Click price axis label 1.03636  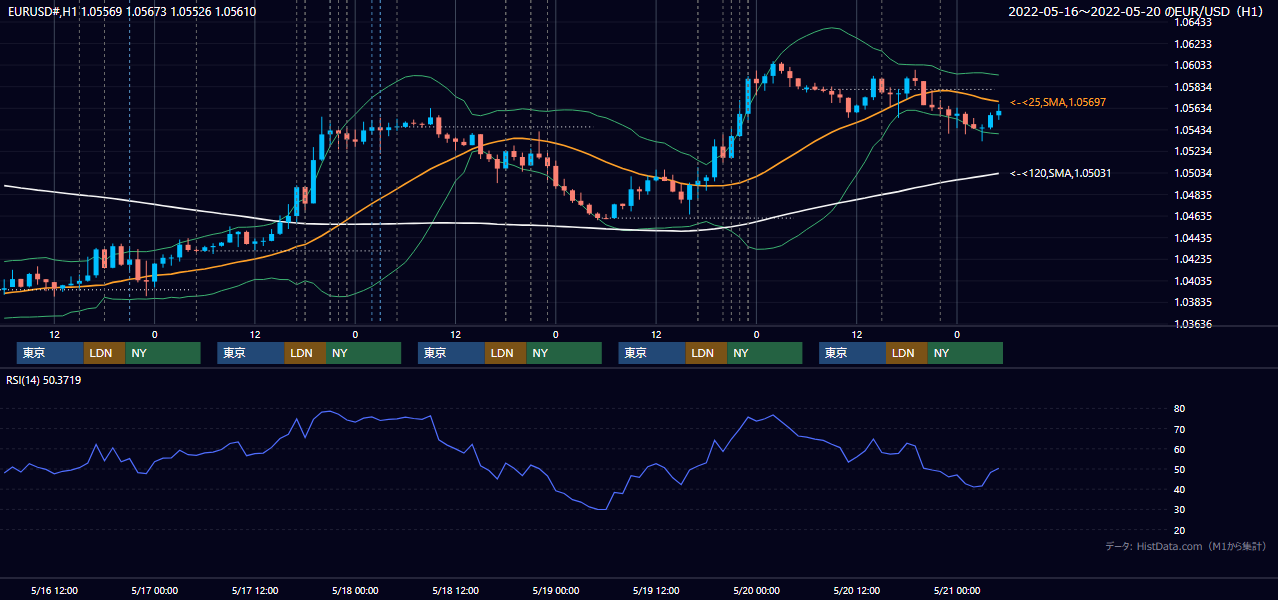1192,324
